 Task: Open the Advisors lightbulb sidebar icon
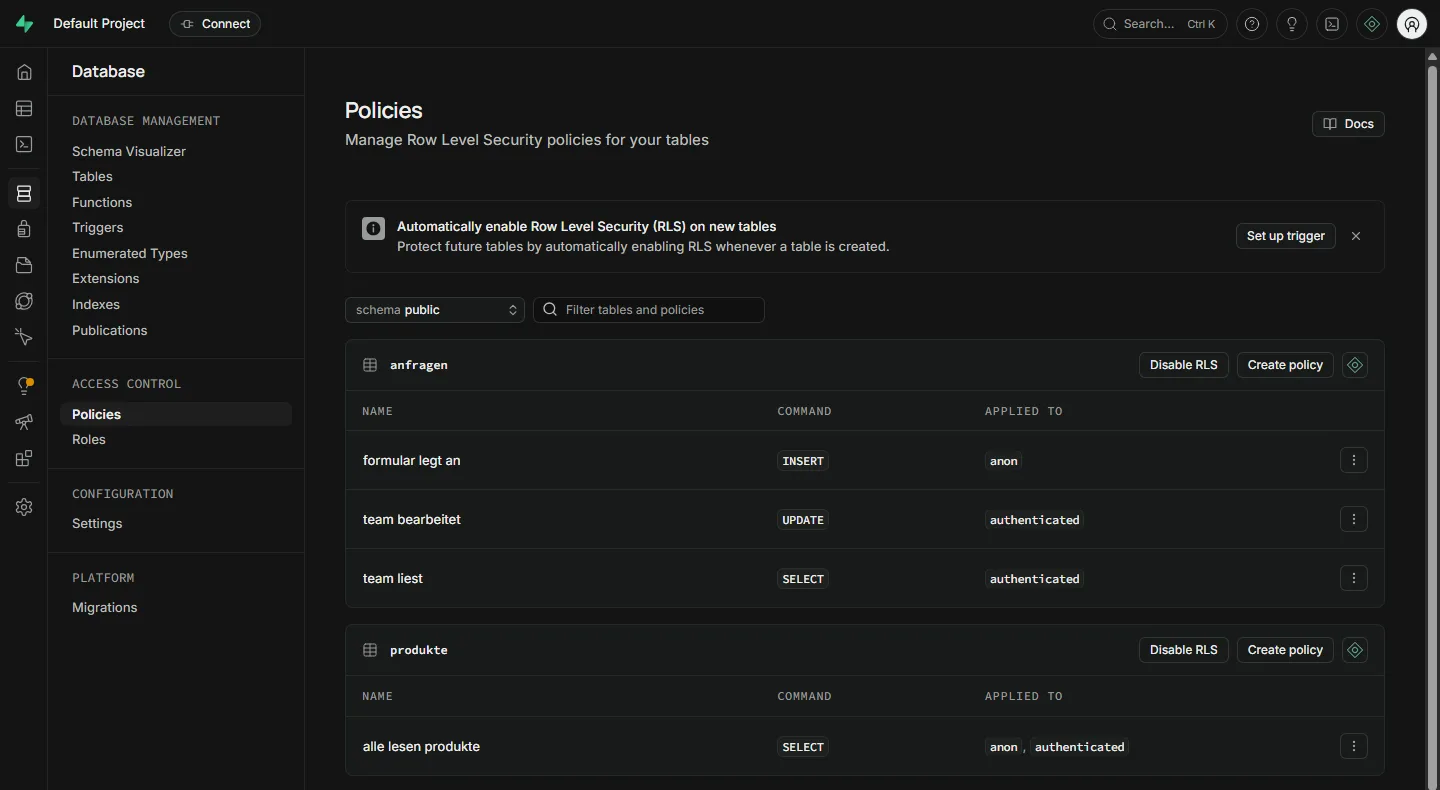[x=24, y=386]
